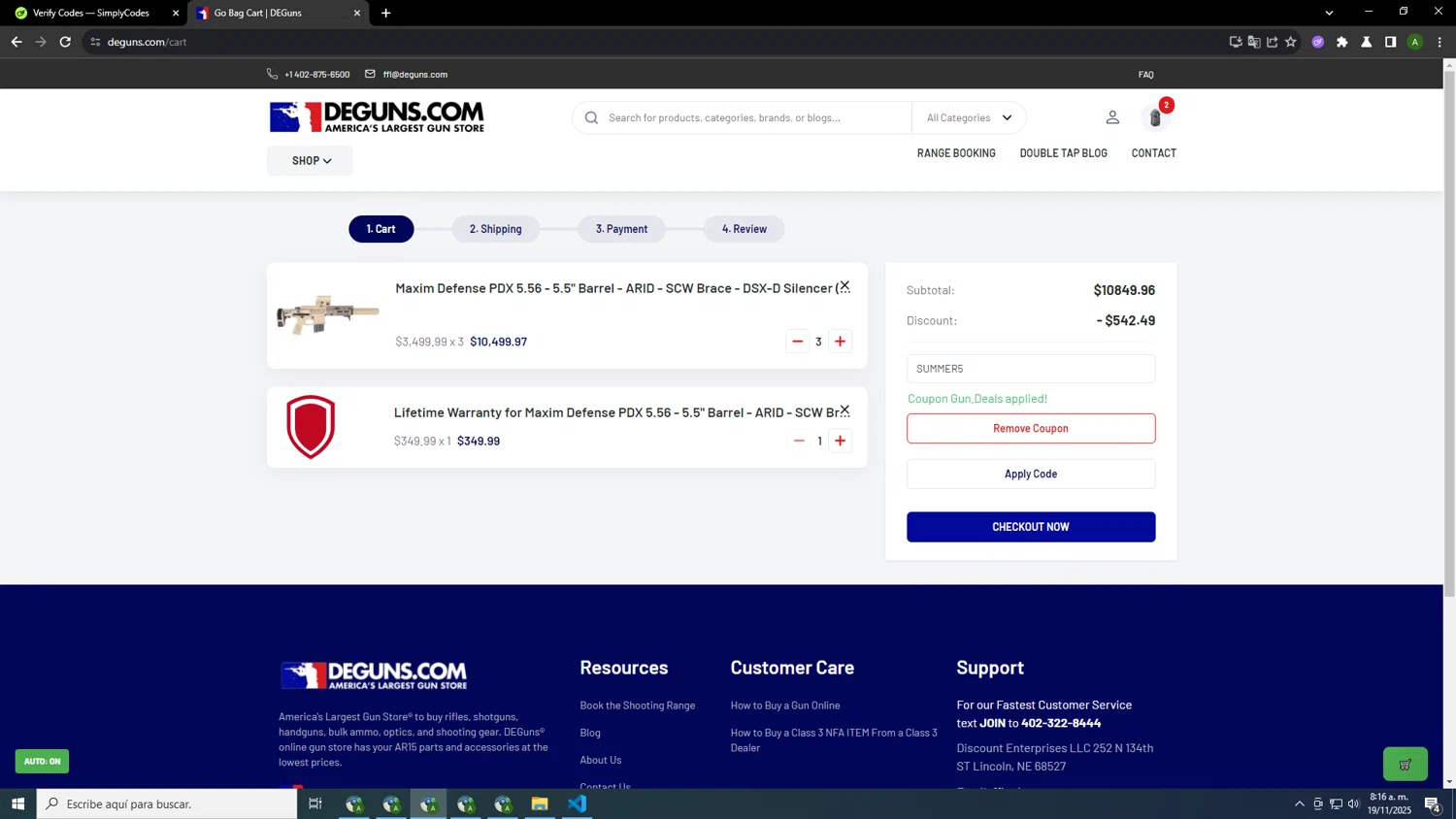The image size is (1456, 819).
Task: Click the DEGuns.com header logo
Action: [x=377, y=117]
